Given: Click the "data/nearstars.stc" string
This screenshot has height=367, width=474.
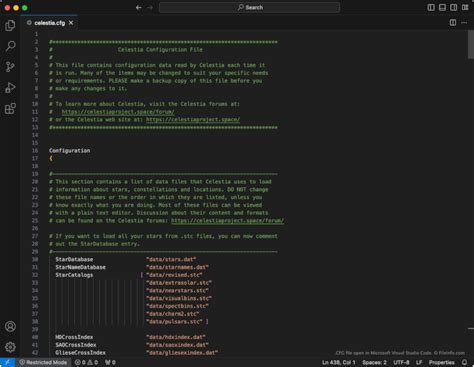Looking at the screenshot, I should point(177,290).
